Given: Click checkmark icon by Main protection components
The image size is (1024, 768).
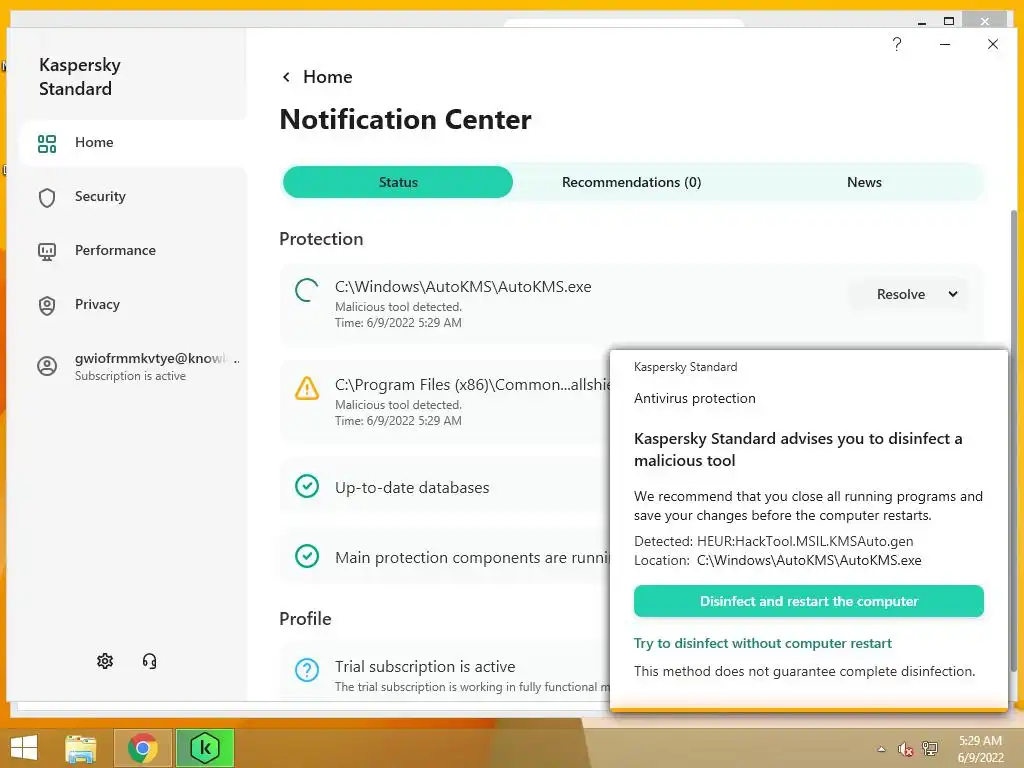Looking at the screenshot, I should tap(307, 556).
